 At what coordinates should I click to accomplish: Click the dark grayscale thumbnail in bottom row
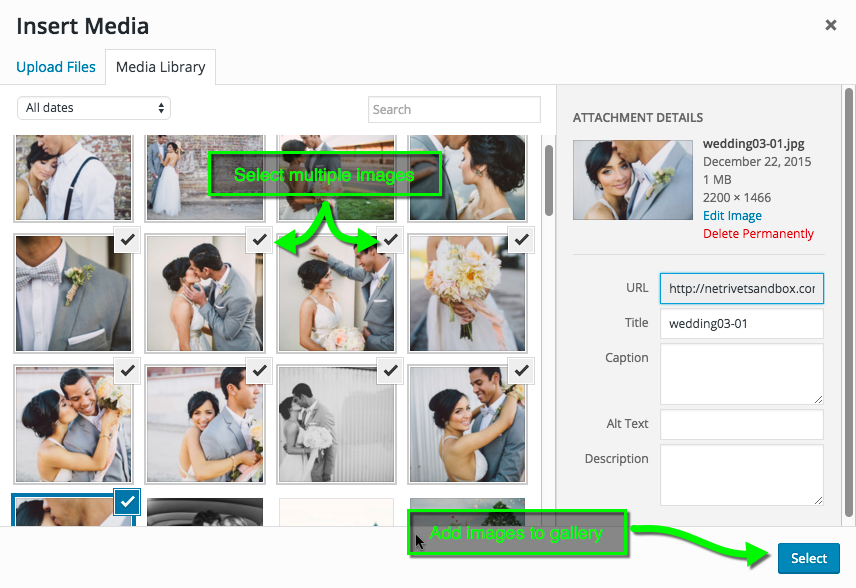click(x=205, y=512)
